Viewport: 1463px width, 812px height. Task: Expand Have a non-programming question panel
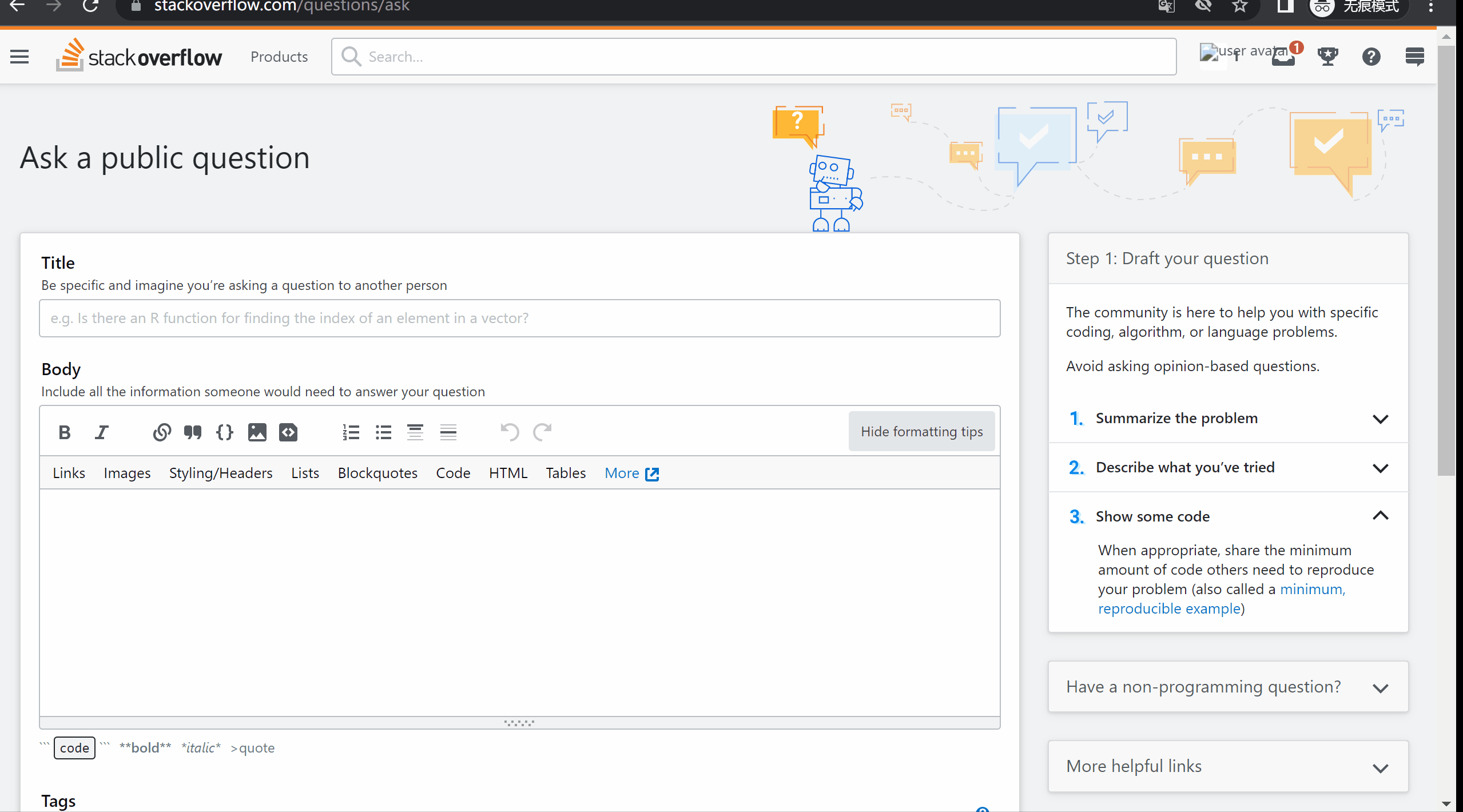(1228, 687)
